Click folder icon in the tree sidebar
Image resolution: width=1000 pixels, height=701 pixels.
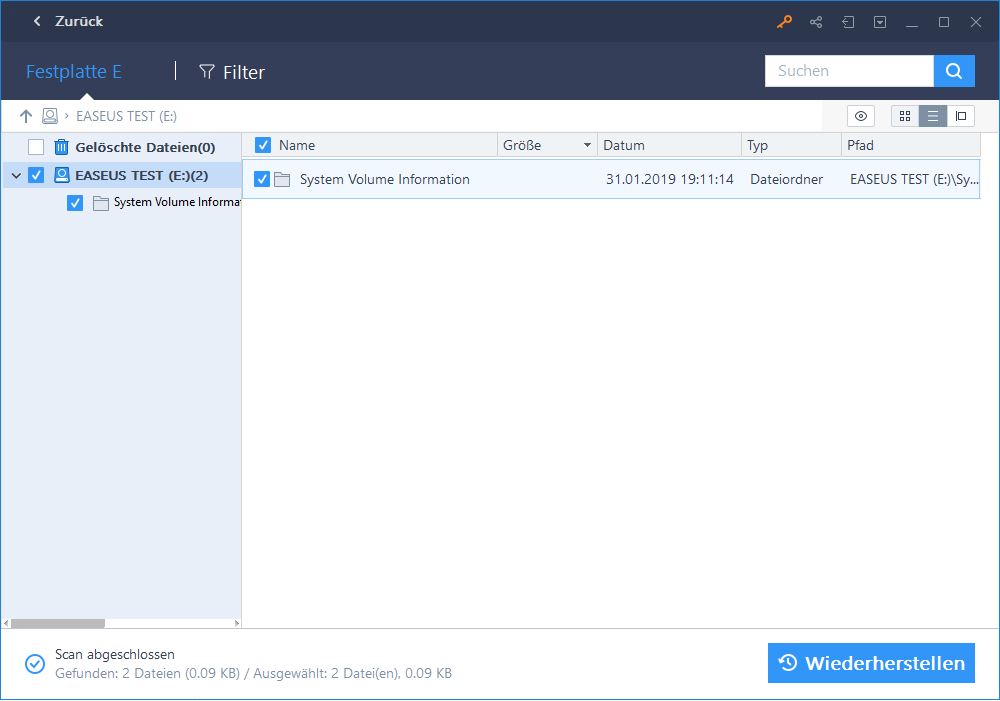(x=100, y=203)
